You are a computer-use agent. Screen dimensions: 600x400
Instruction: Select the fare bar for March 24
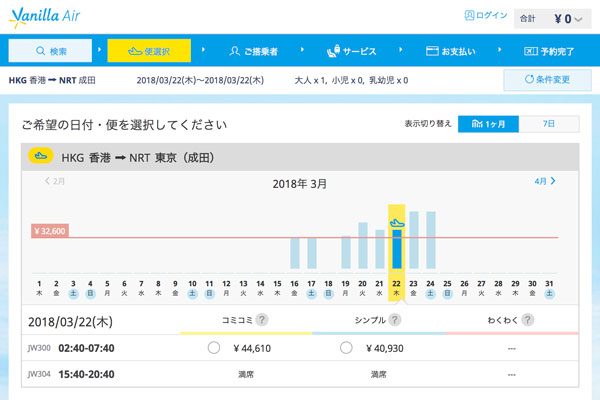[x=431, y=240]
